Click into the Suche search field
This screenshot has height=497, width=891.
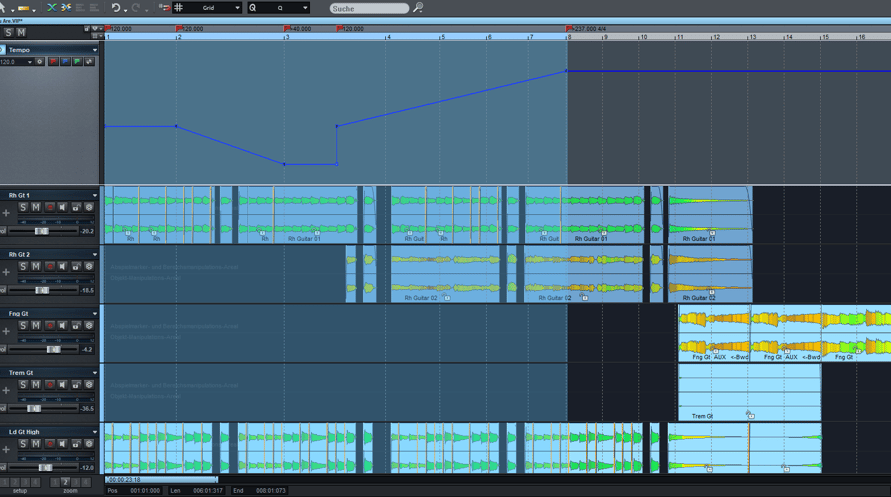[x=369, y=9]
